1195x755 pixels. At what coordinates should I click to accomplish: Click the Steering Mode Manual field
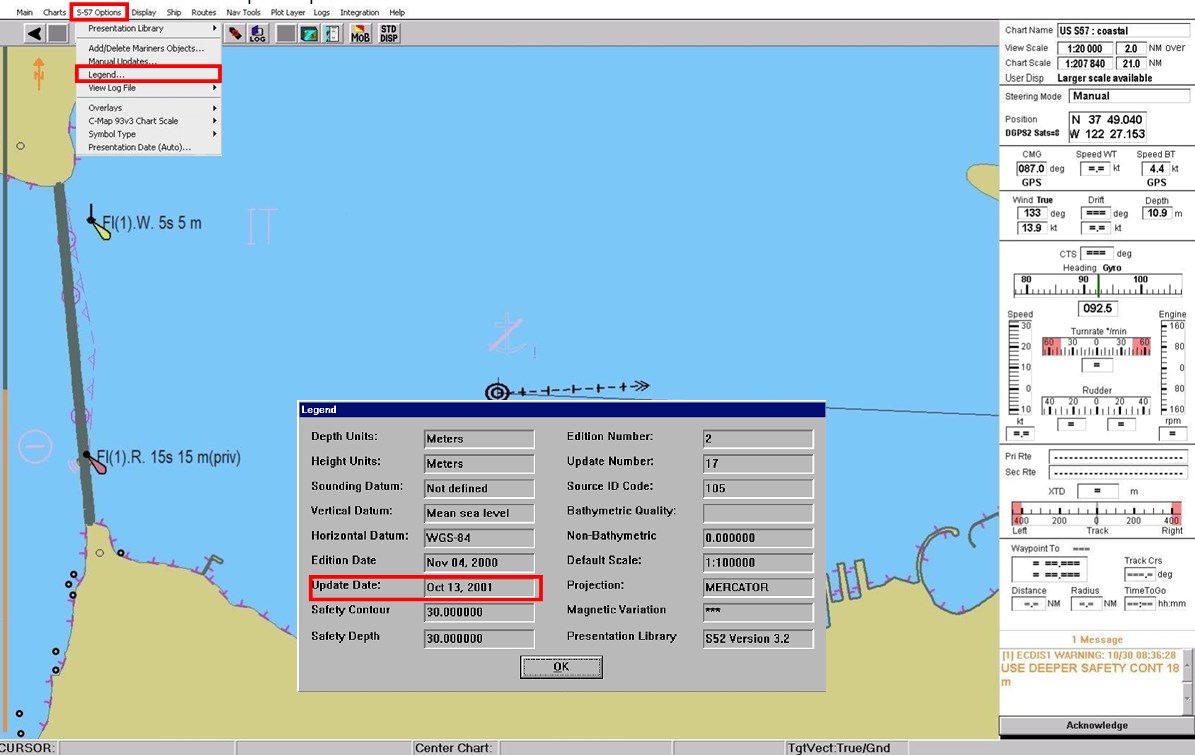pyautogui.click(x=1129, y=96)
